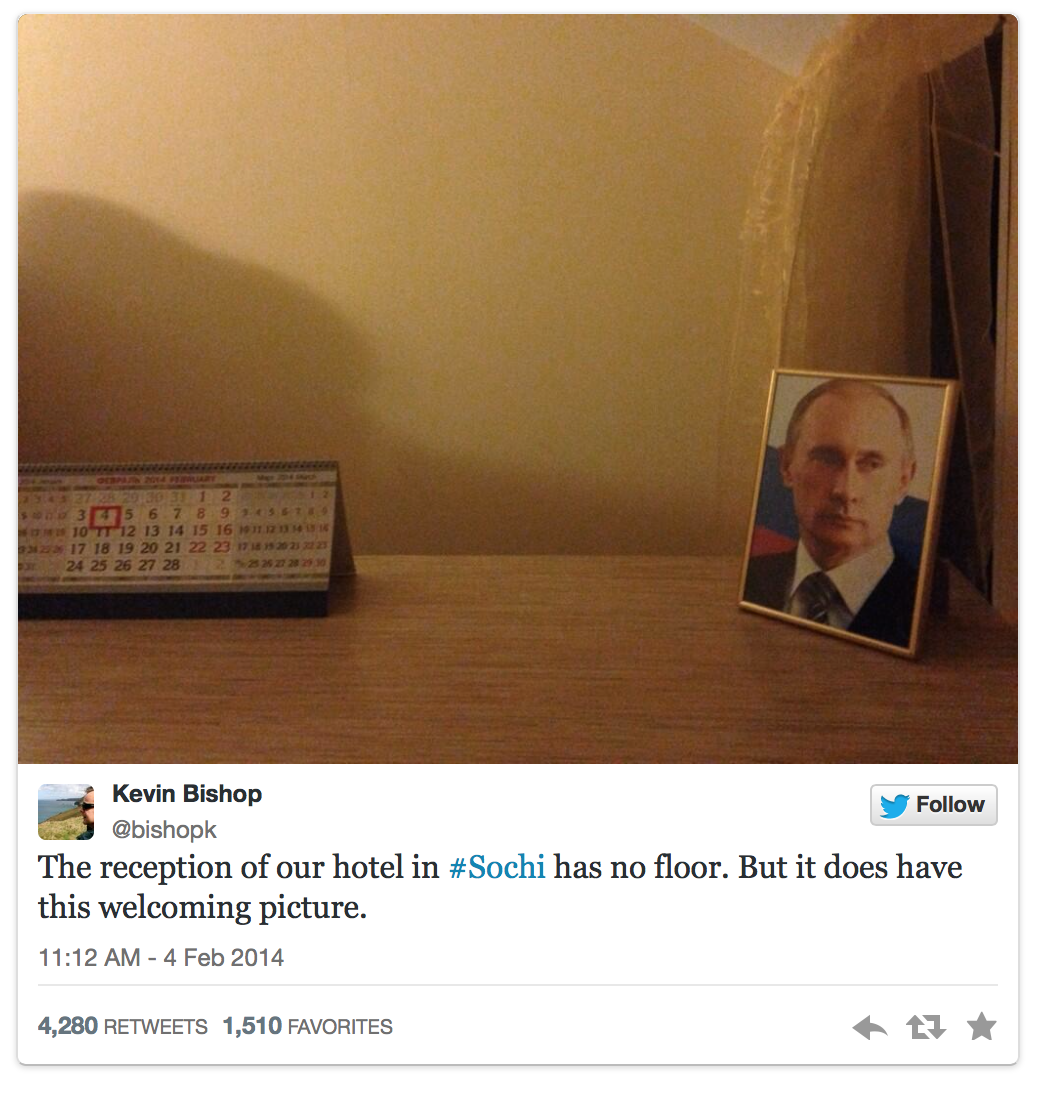Screen dimensions: 1054x1104
Task: Favorite the tweet with the star icon
Action: pos(982,1027)
